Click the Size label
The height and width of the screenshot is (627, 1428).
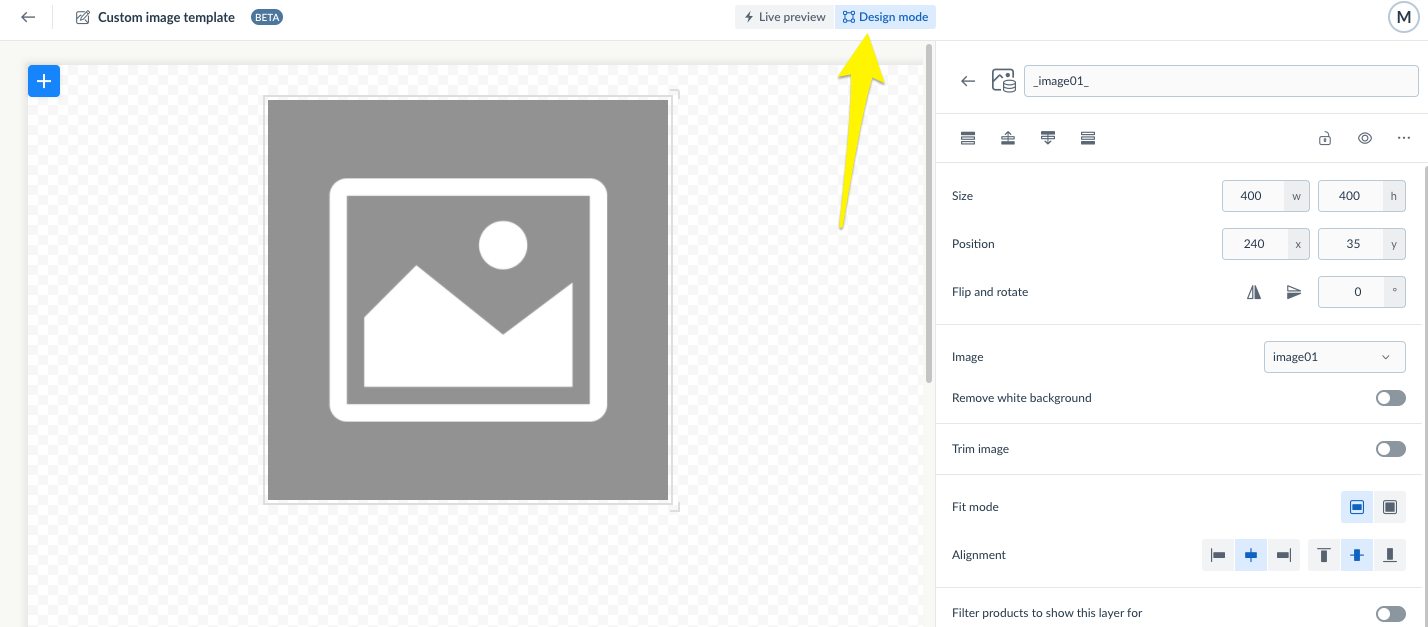[962, 196]
